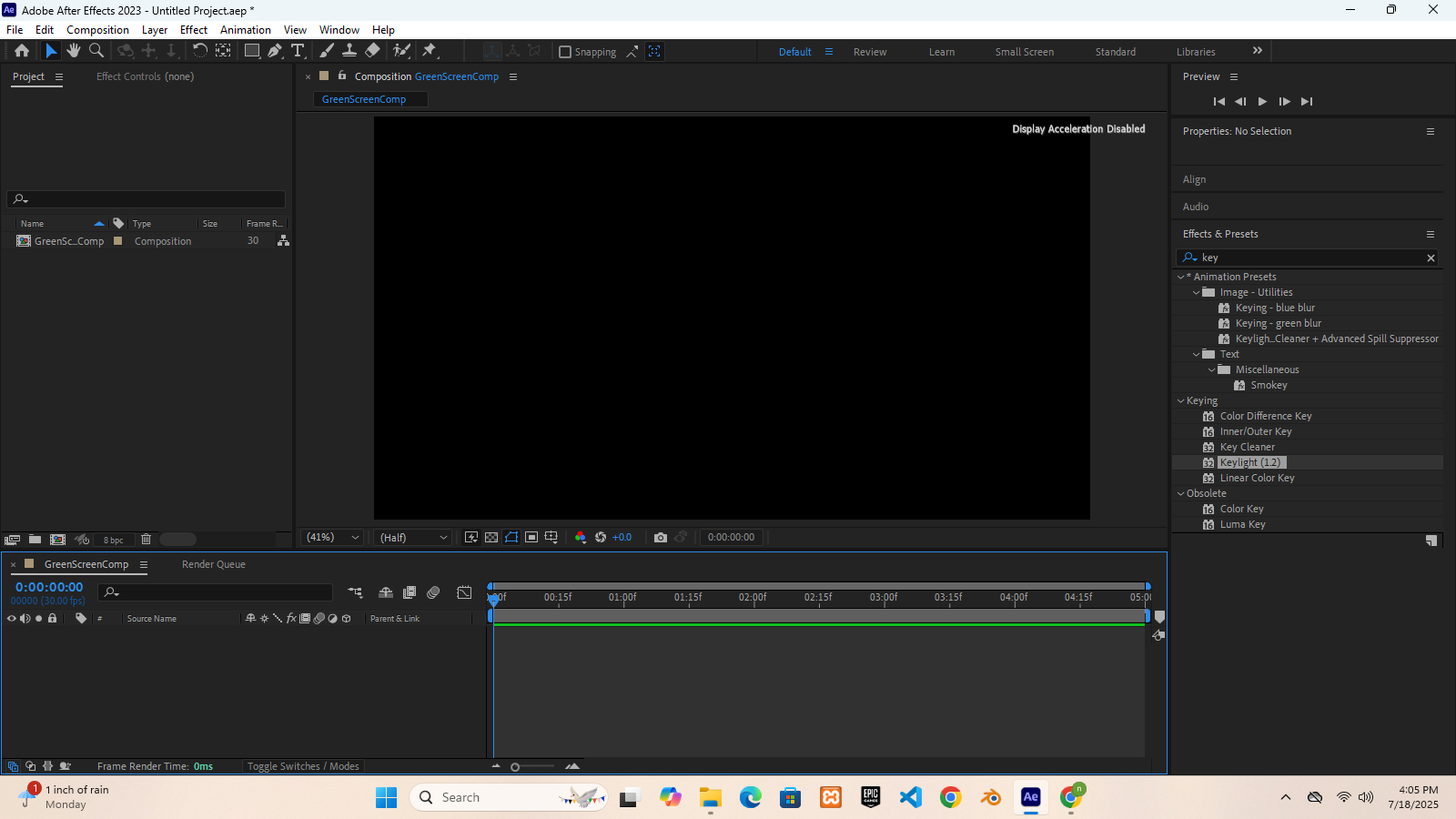Click the exposure value +0.0

coord(622,538)
